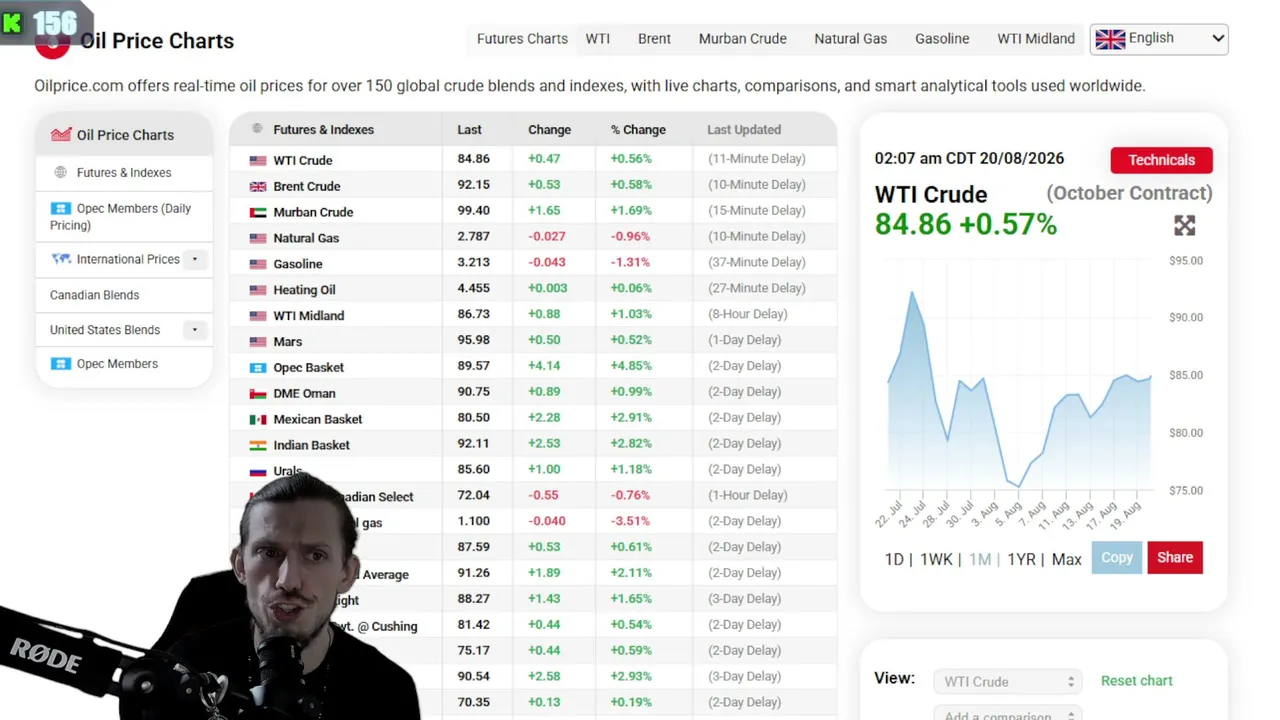Open the View WTI Crude dropdown
Image resolution: width=1280 pixels, height=720 pixels.
pyautogui.click(x=1007, y=682)
